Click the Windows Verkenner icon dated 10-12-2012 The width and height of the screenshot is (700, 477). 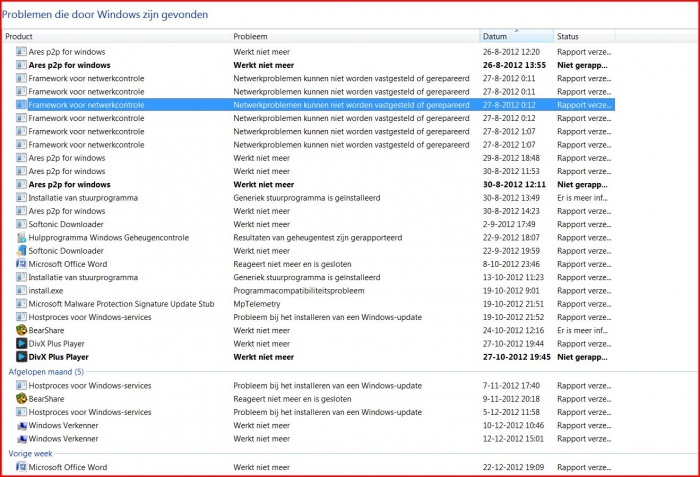(21, 425)
